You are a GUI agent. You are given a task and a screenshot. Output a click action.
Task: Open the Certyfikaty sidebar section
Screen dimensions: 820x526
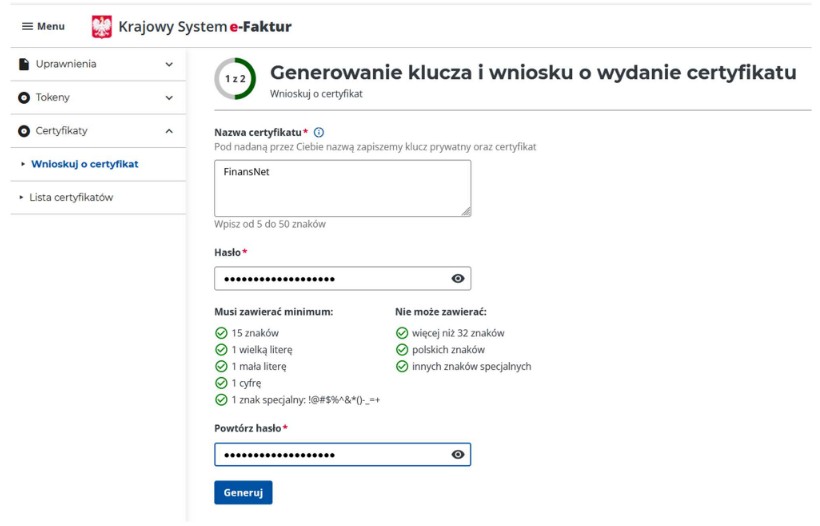pos(98,131)
